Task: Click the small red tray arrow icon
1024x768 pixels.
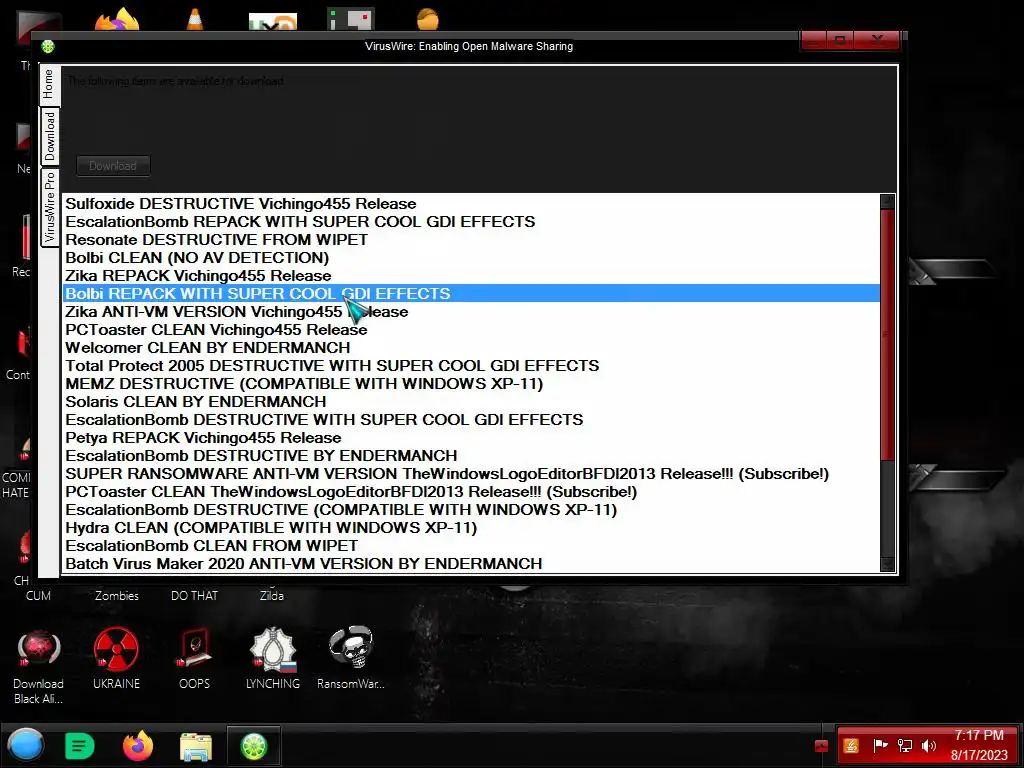Action: [x=822, y=746]
